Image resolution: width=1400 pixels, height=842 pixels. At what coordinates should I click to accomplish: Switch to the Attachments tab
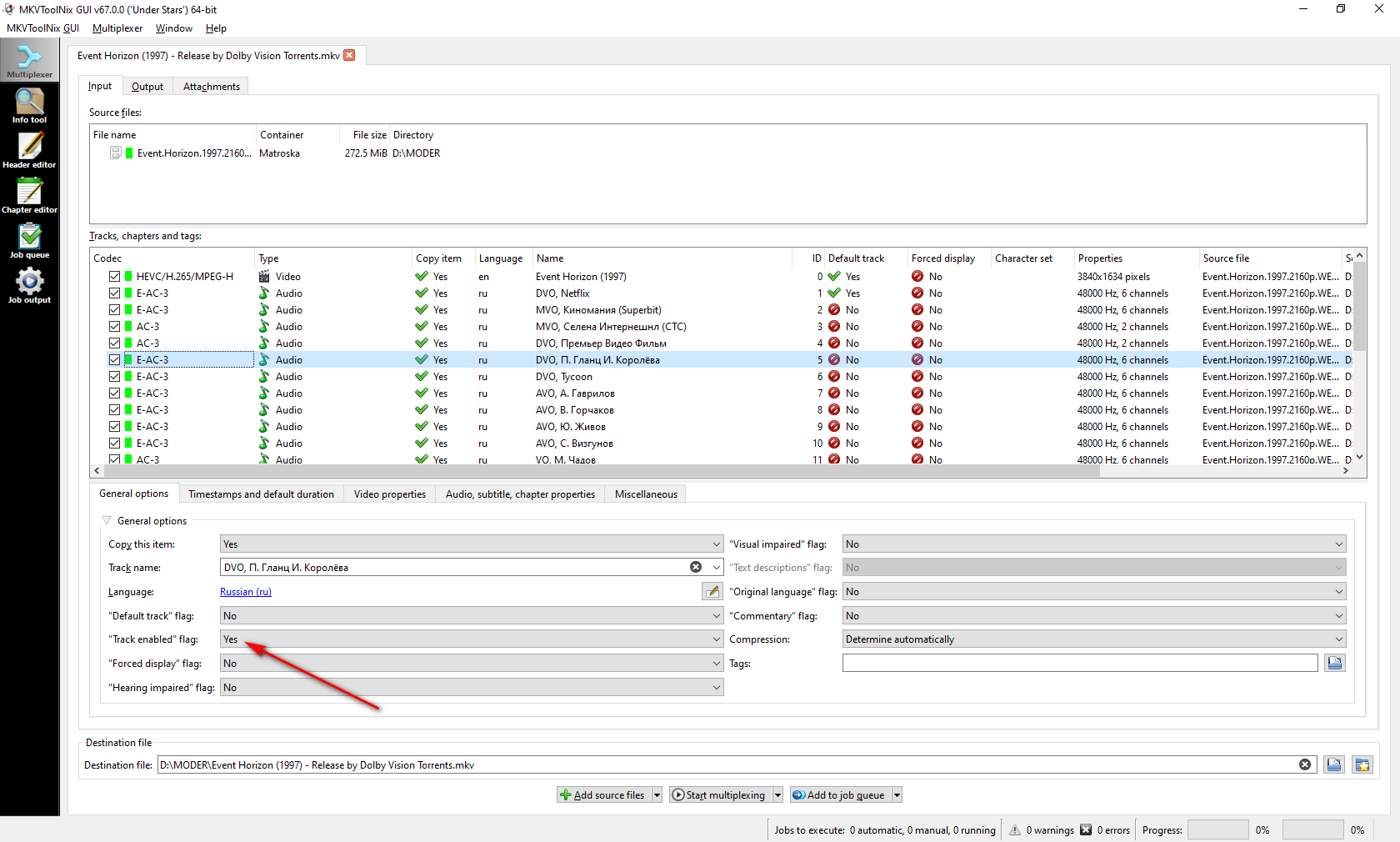(x=211, y=86)
